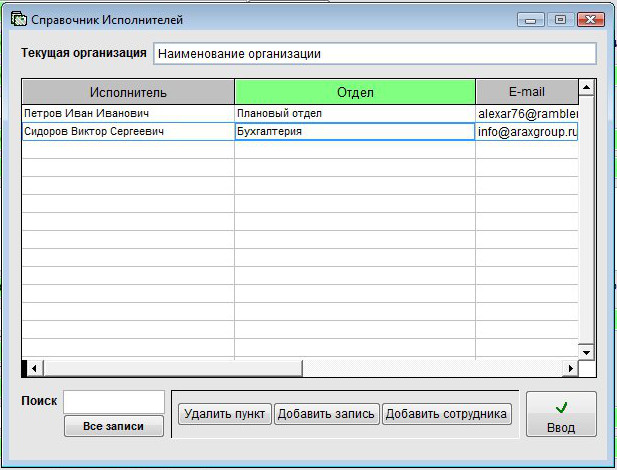The width and height of the screenshot is (617, 470).
Task: Click the horizontal scrollbar left arrow
Action: click(x=34, y=368)
